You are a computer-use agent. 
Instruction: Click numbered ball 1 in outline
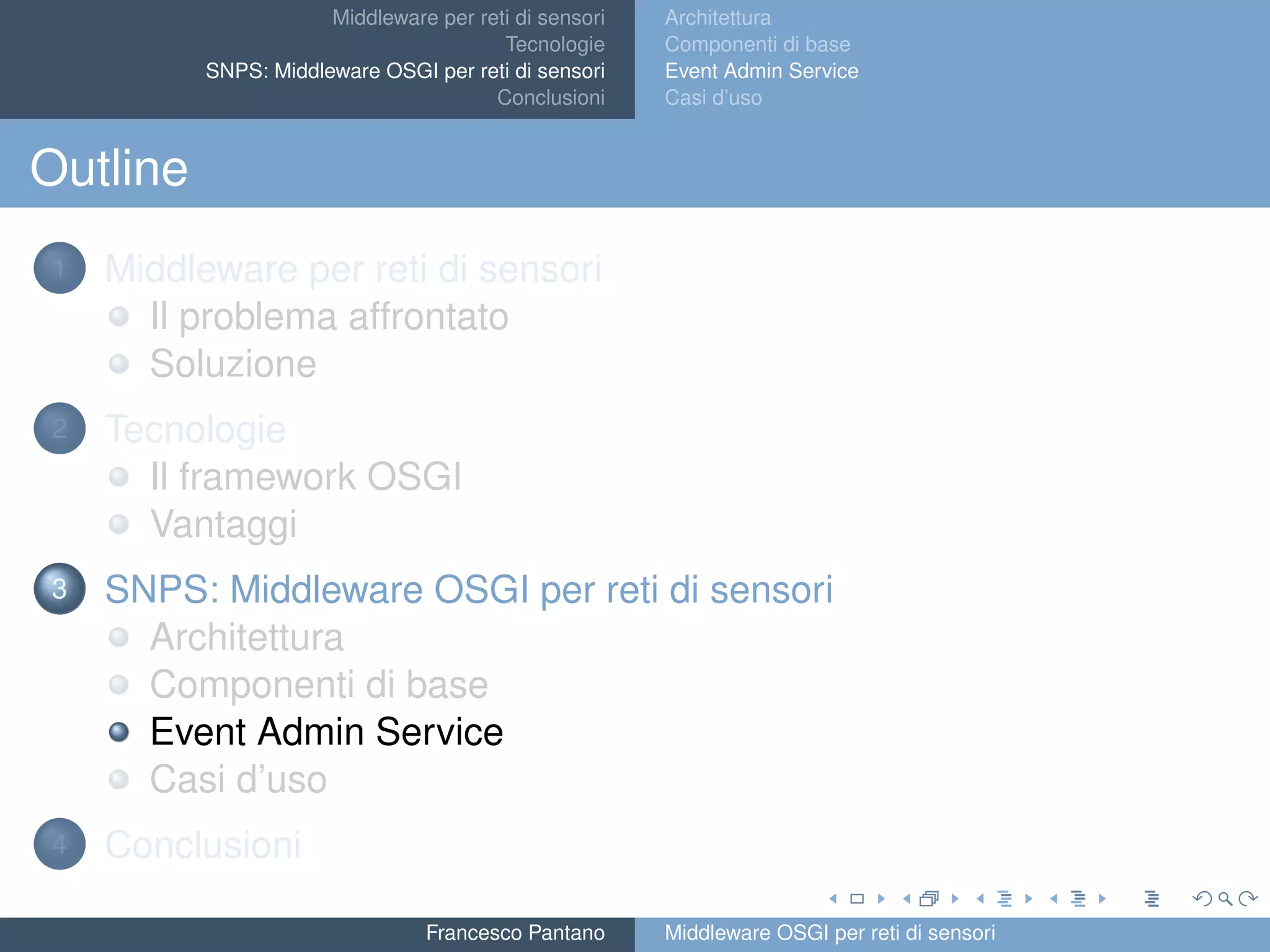coord(60,268)
